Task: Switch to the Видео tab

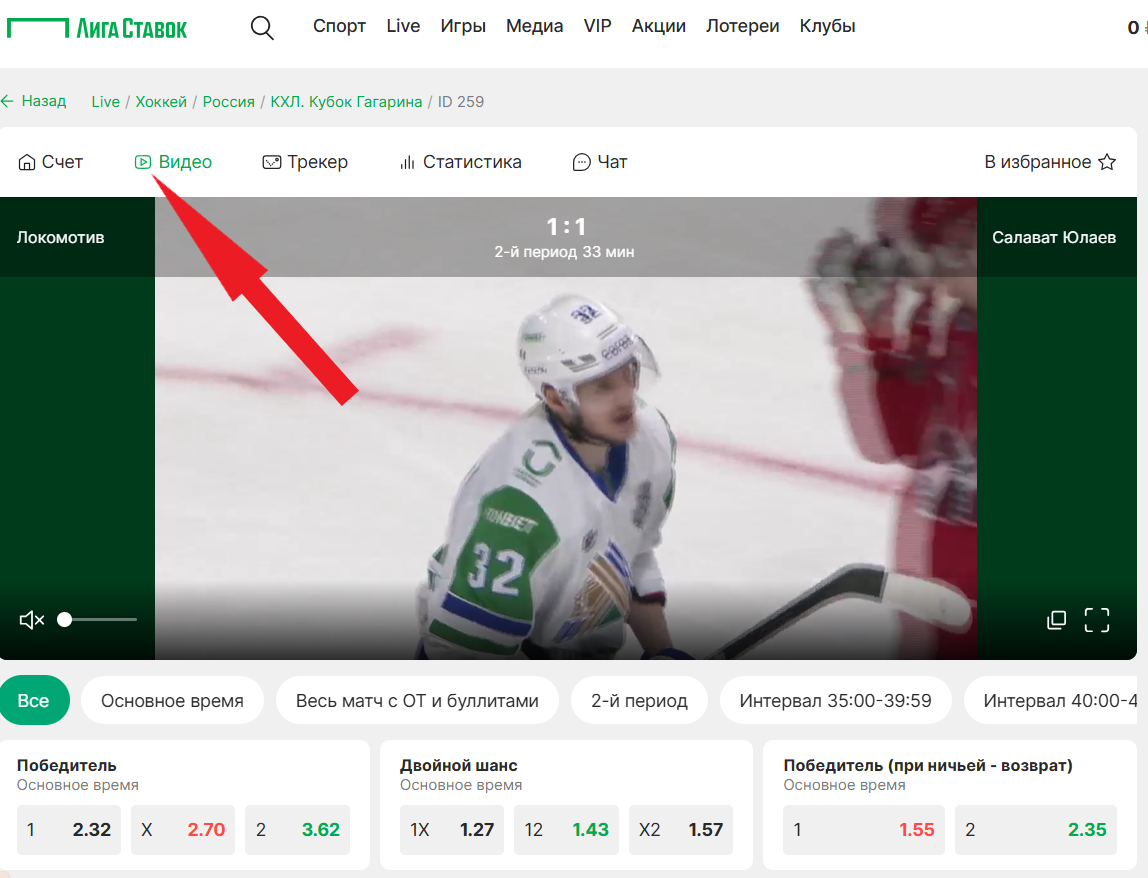Action: coord(174,162)
